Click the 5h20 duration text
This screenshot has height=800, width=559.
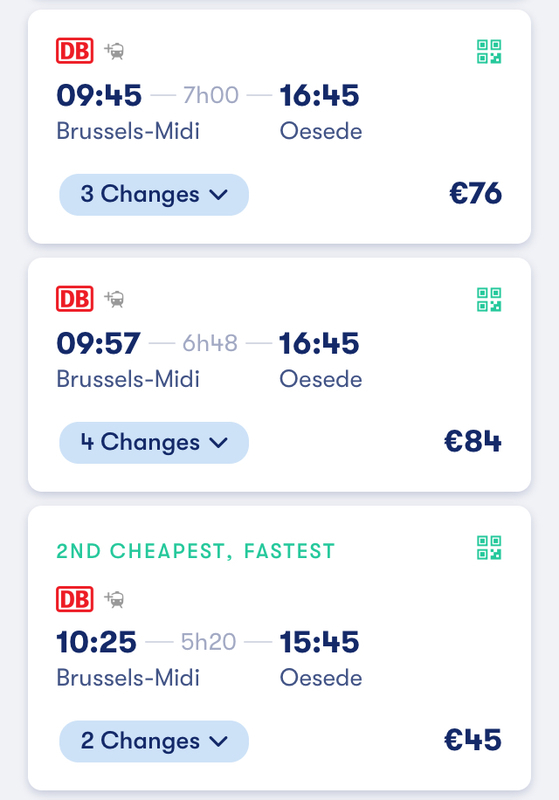[209, 642]
